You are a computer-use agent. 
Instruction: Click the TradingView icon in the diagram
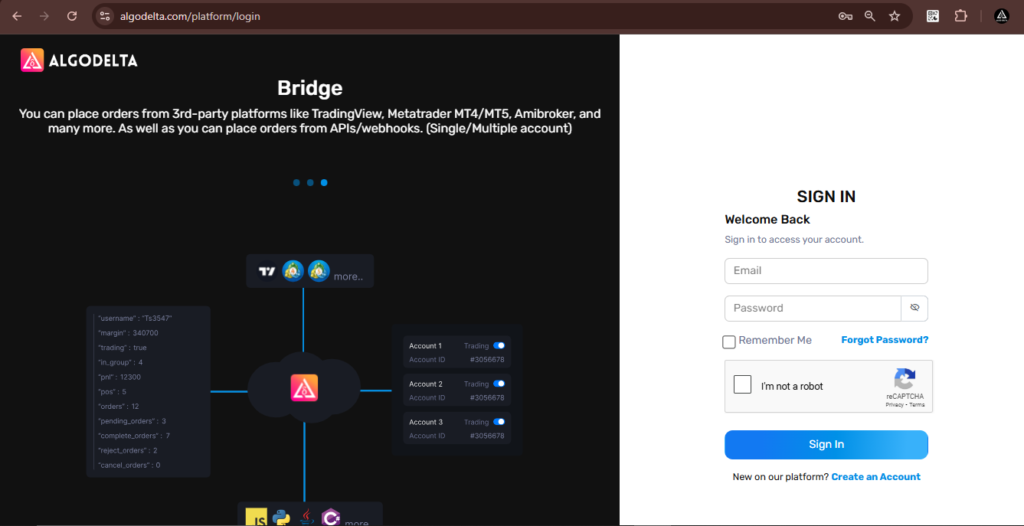[x=266, y=271]
